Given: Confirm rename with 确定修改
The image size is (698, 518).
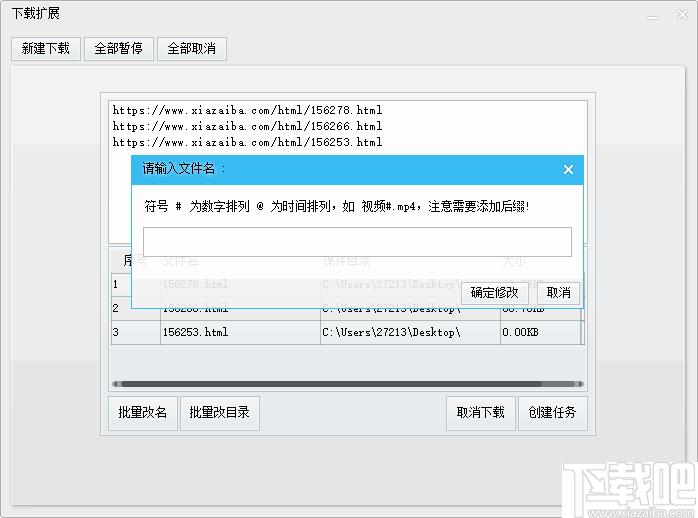Looking at the screenshot, I should click(494, 292).
